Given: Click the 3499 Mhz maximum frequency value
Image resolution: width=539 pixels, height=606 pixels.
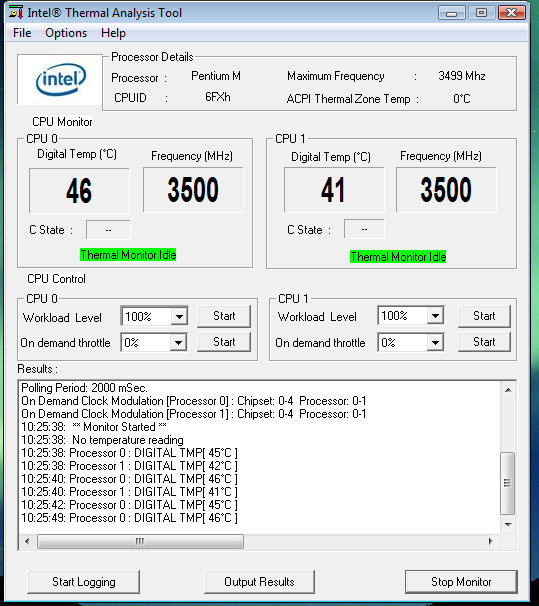Looking at the screenshot, I should point(462,76).
